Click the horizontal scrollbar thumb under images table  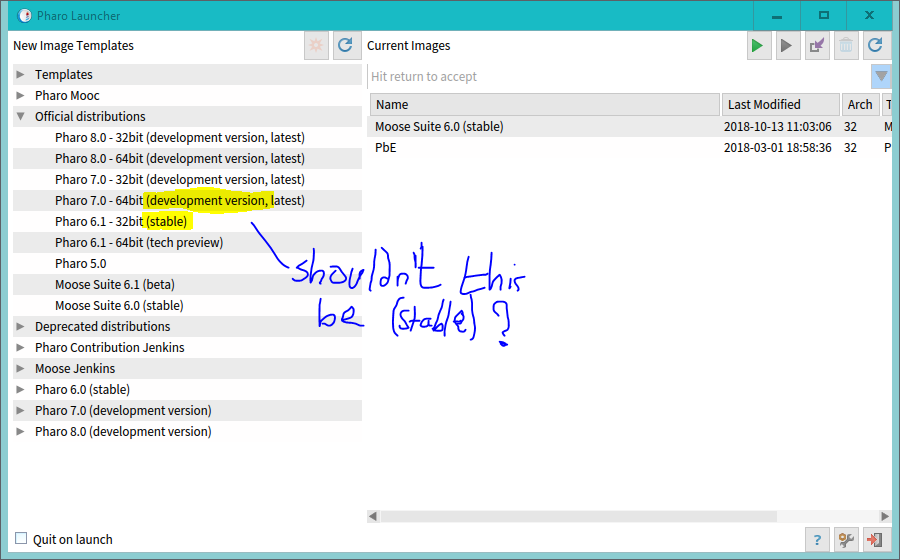(578, 516)
